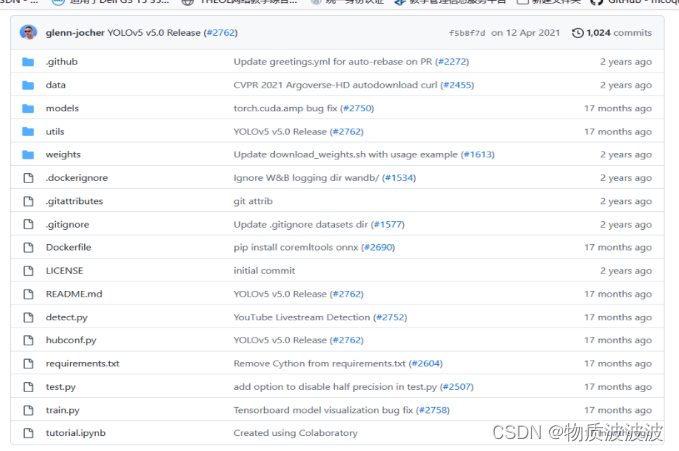Click the train.py file icon
679x451 pixels.
pyautogui.click(x=29, y=410)
